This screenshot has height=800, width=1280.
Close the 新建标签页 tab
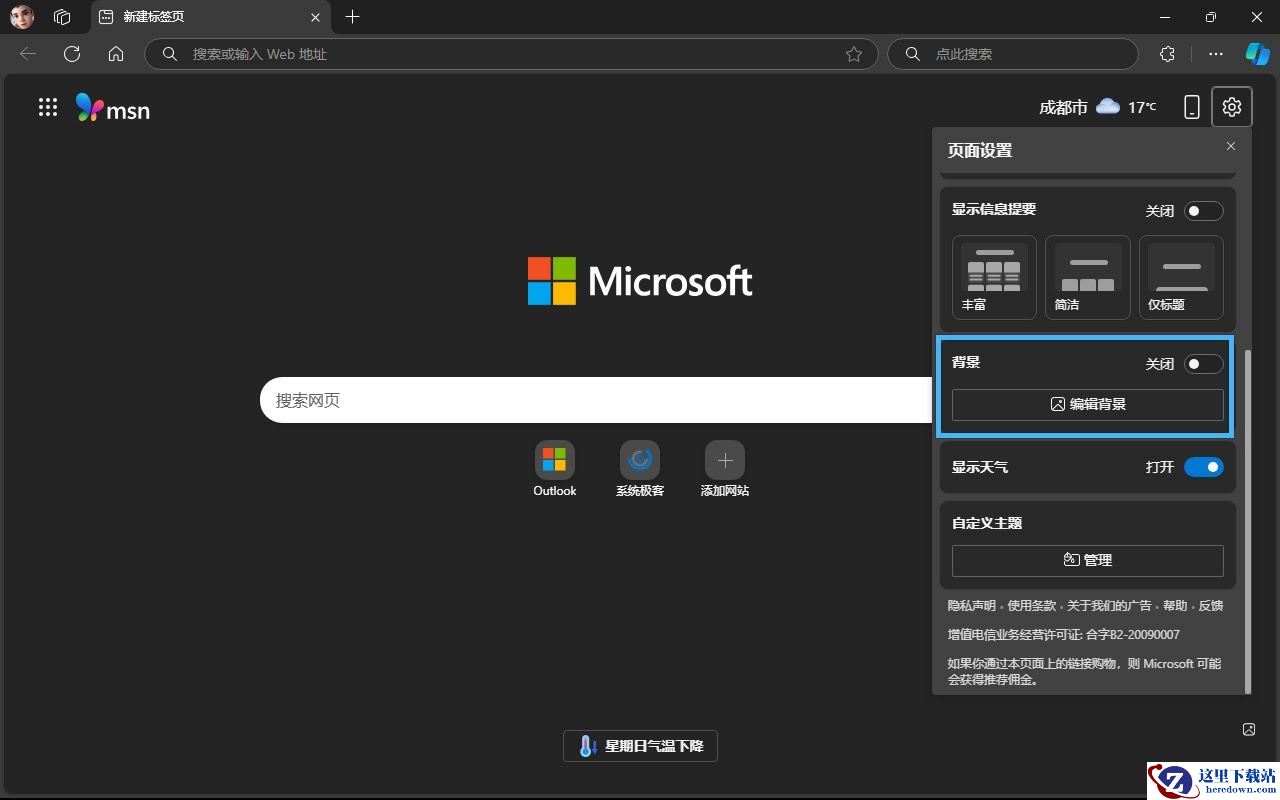pyautogui.click(x=316, y=17)
